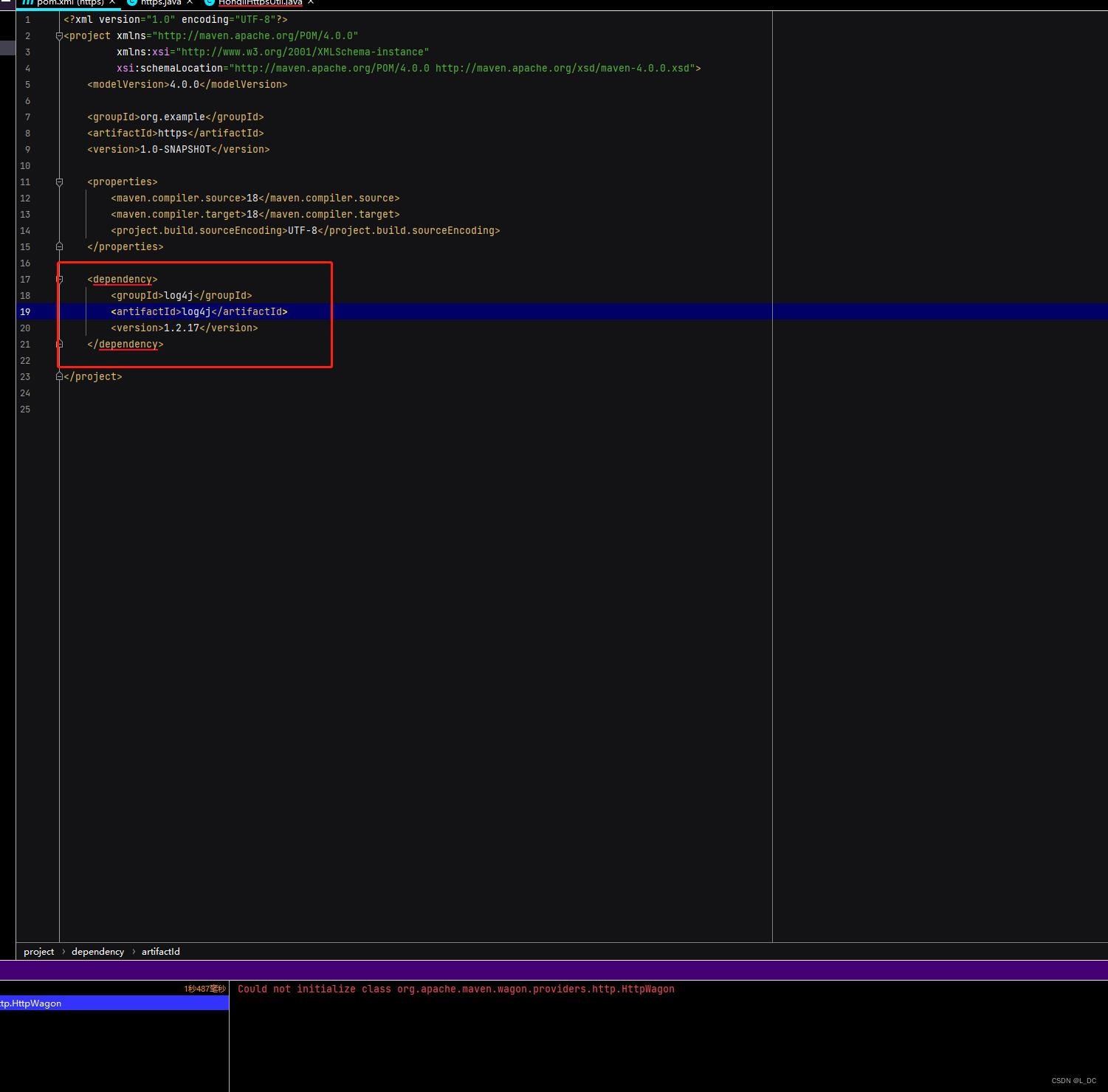This screenshot has height=1092, width=1108.
Task: Click the class icon on HongliHttpsUtil.java tab
Action: point(208,3)
